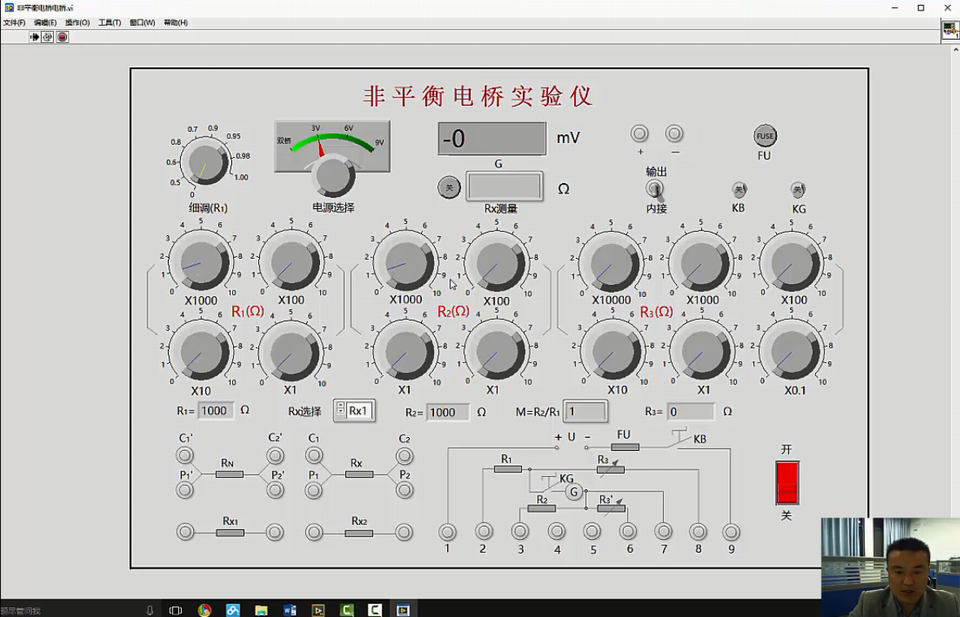
Task: Toggle the Rx测量 关 button
Action: pyautogui.click(x=449, y=187)
